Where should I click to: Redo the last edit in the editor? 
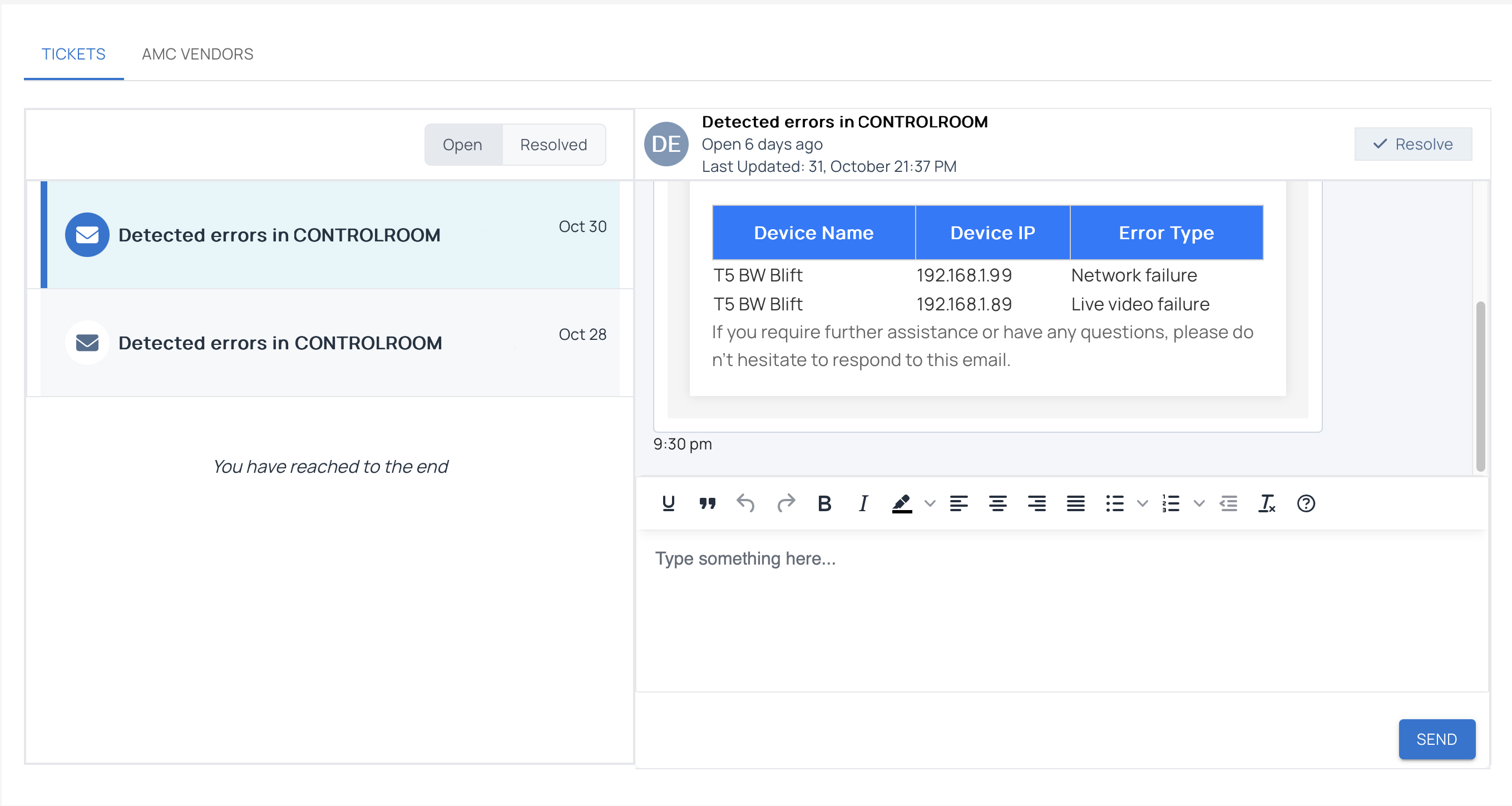coord(785,503)
